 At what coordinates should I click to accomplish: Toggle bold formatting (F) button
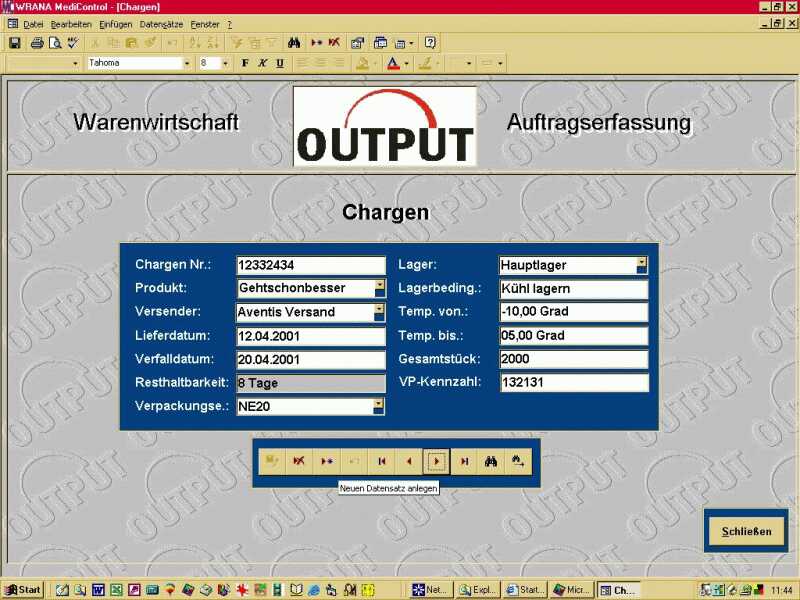[245, 63]
